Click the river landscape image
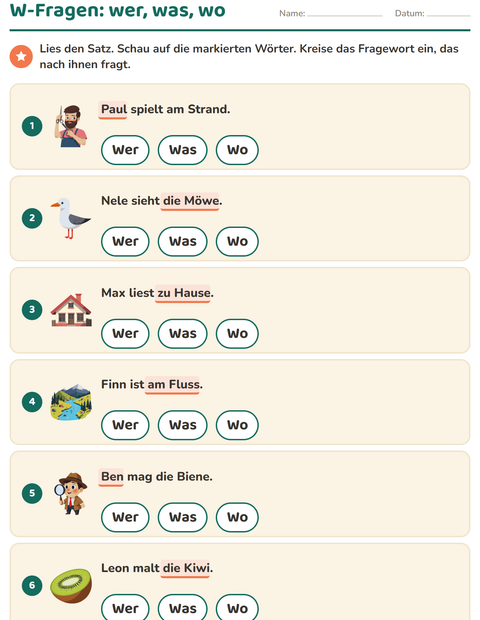The height and width of the screenshot is (620, 480). 71,402
